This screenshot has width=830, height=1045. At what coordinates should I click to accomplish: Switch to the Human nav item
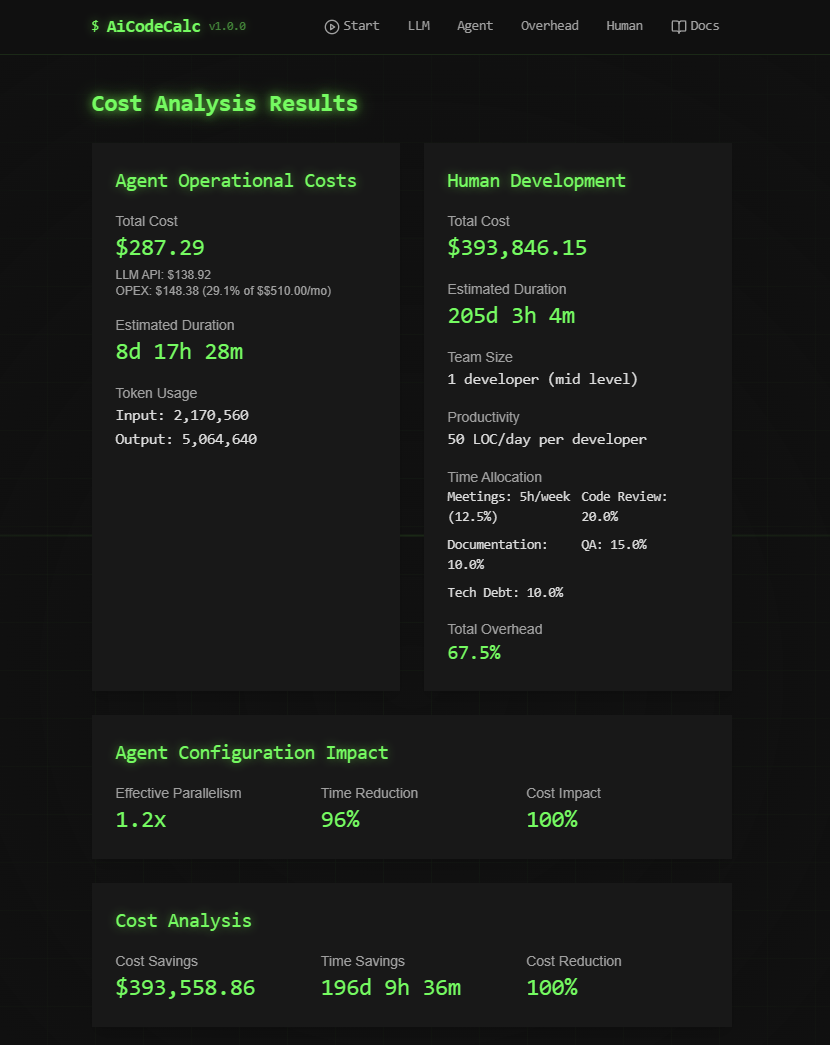coord(624,26)
